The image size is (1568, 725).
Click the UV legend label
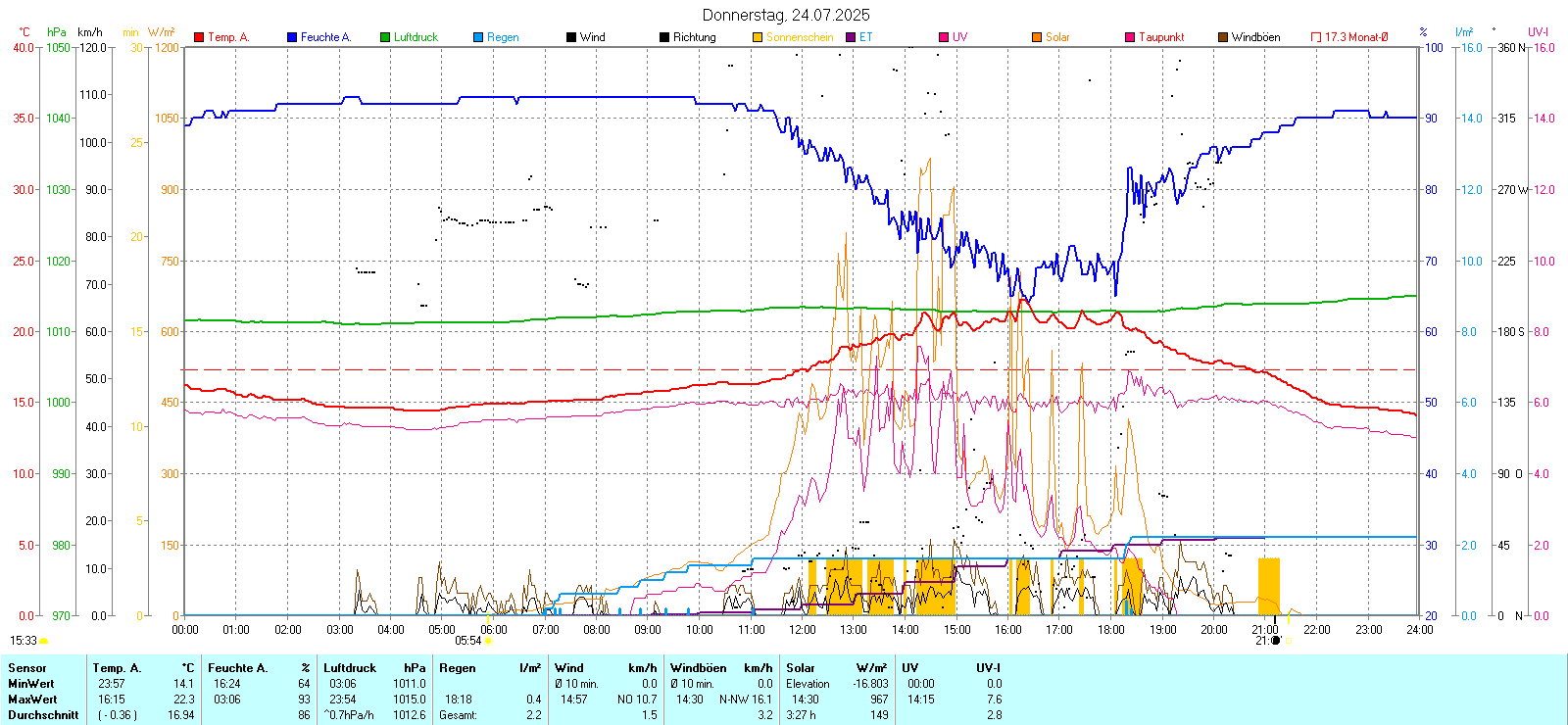click(959, 37)
